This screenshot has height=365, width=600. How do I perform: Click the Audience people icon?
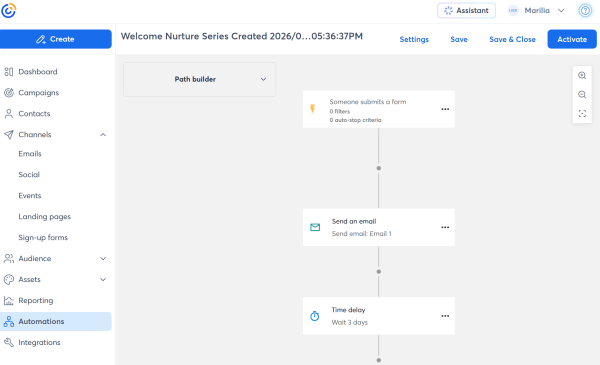tap(8, 259)
